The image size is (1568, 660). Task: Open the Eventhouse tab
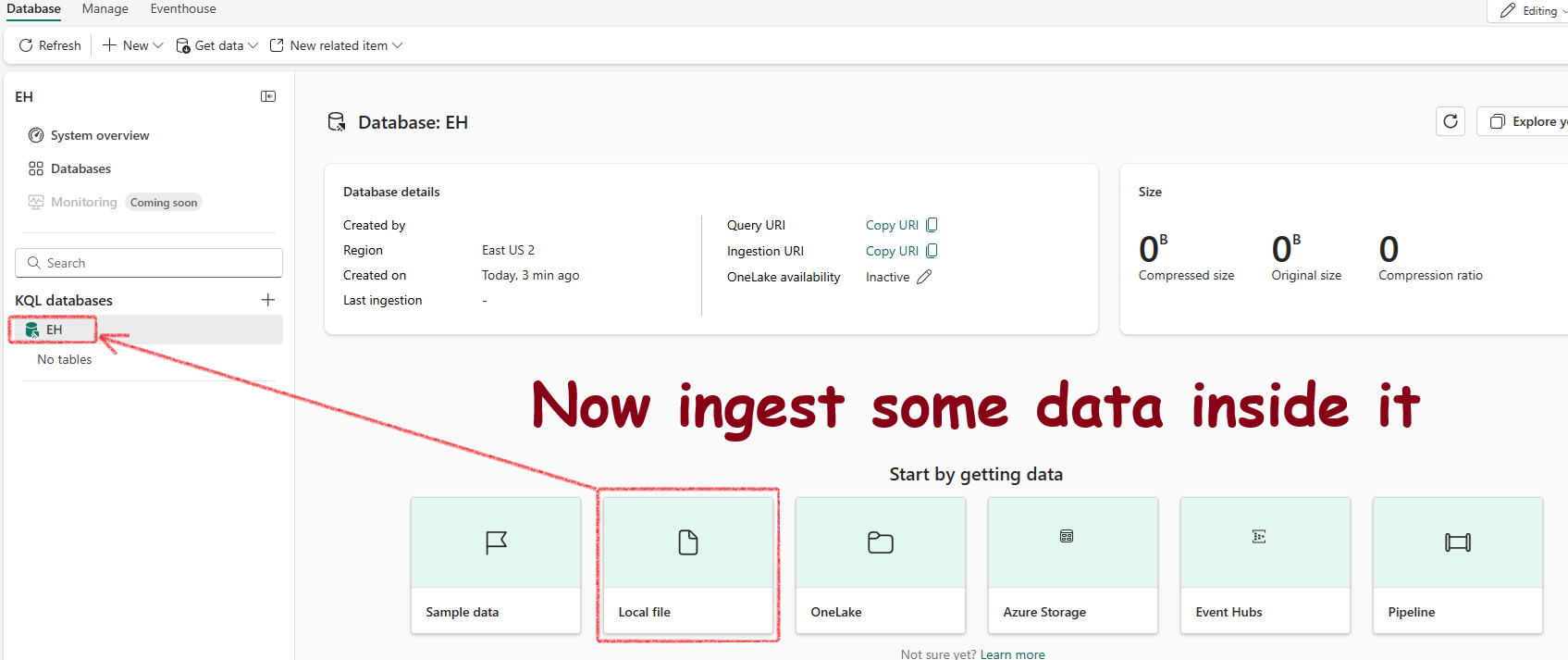[x=183, y=9]
